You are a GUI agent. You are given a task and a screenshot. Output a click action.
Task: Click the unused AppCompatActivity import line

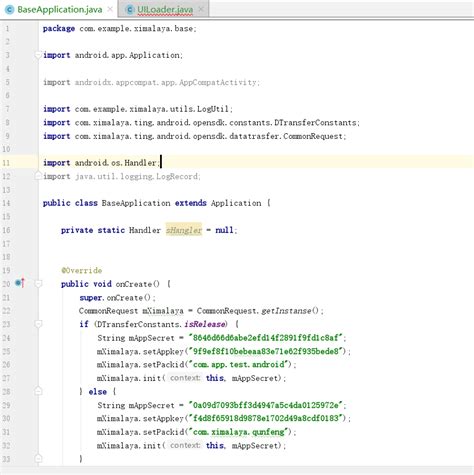151,82
